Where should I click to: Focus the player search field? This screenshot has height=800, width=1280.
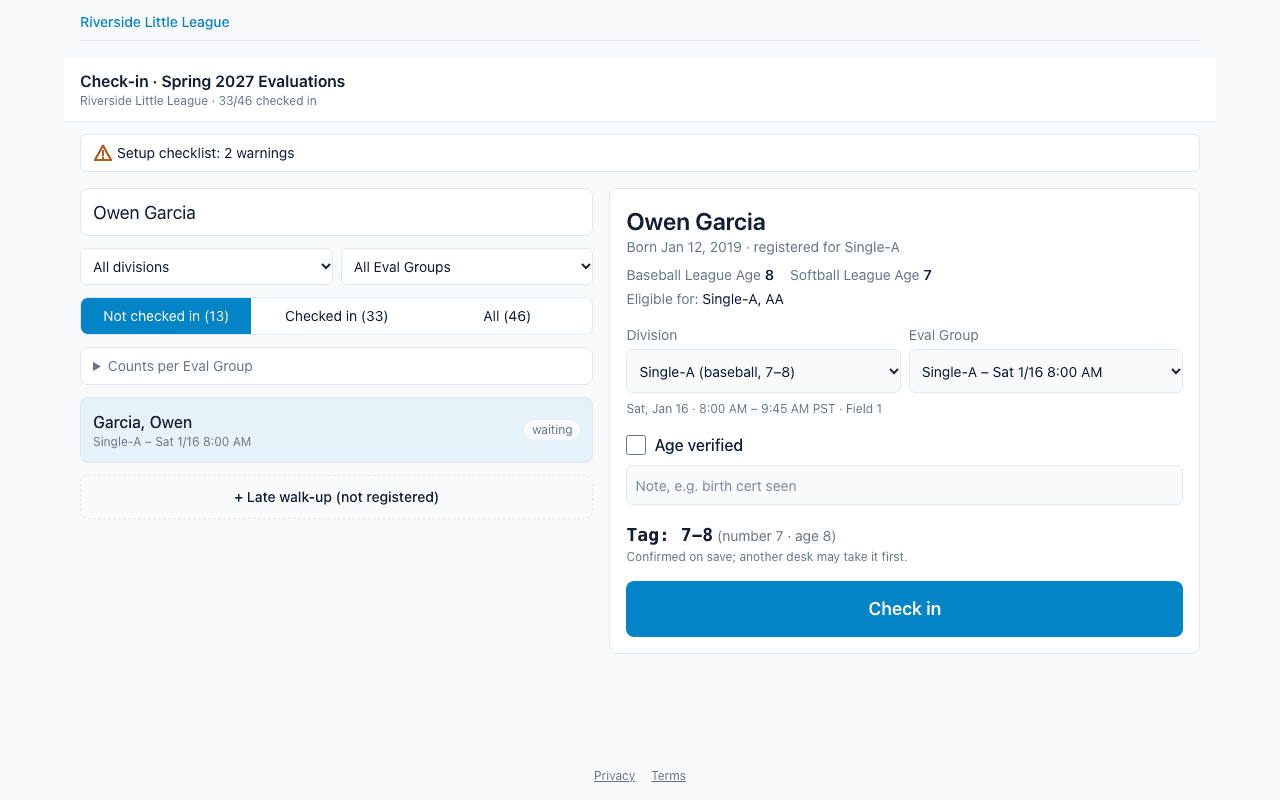[336, 213]
